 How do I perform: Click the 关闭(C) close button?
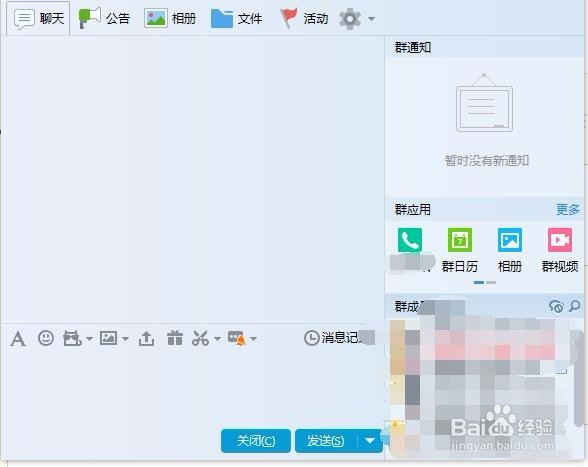pos(256,441)
